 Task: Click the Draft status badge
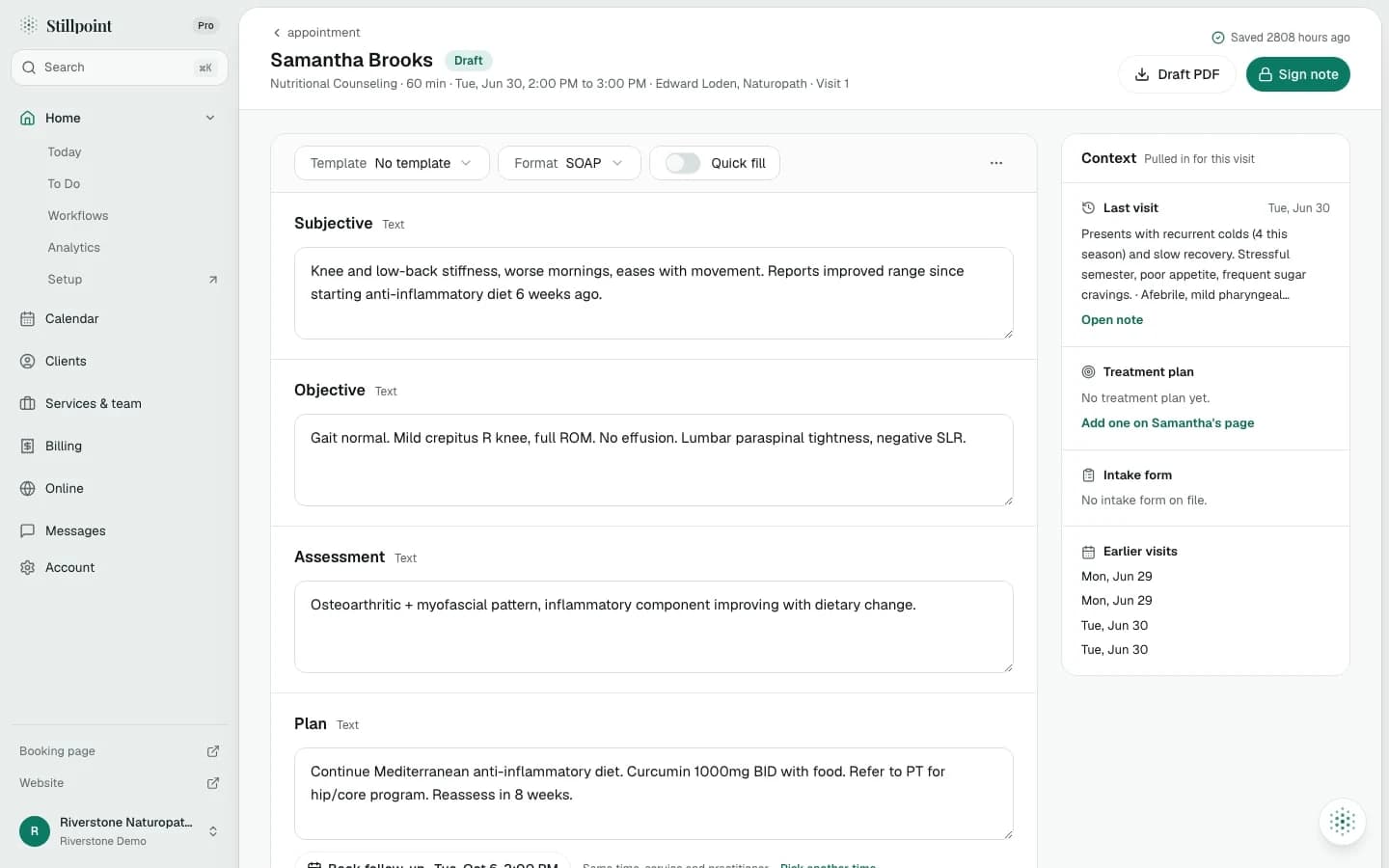coord(469,61)
